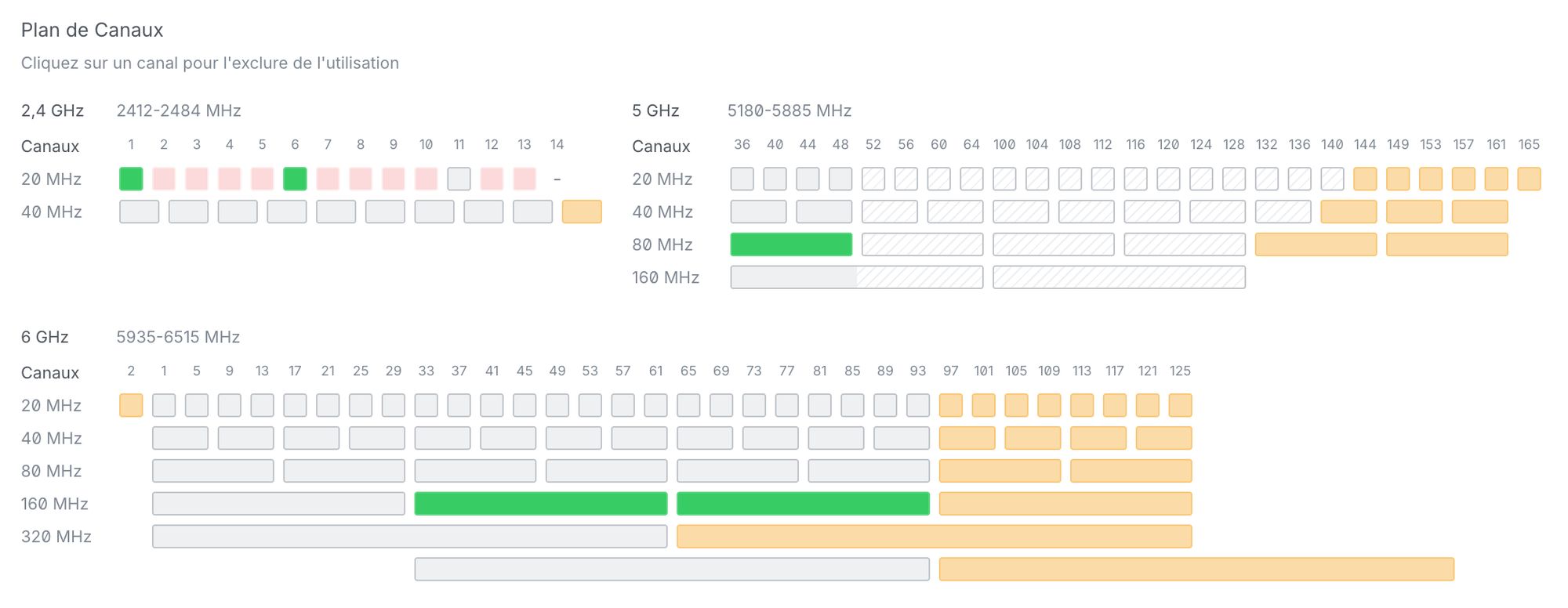
Task: Toggle 5 GHz 80 MHz block under channels 149-161
Action: [x=1446, y=244]
